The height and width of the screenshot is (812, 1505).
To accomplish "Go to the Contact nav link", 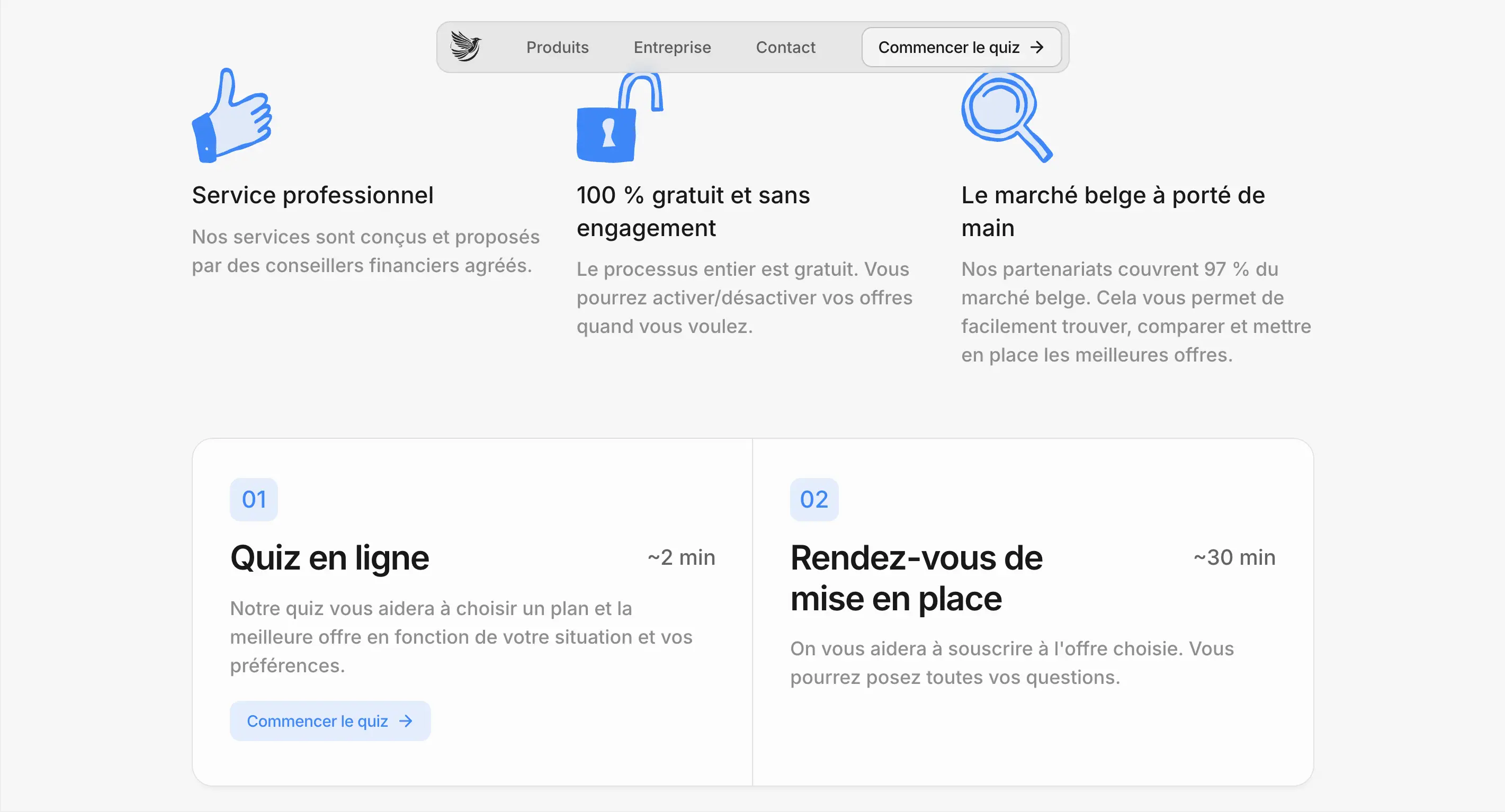I will 785,47.
